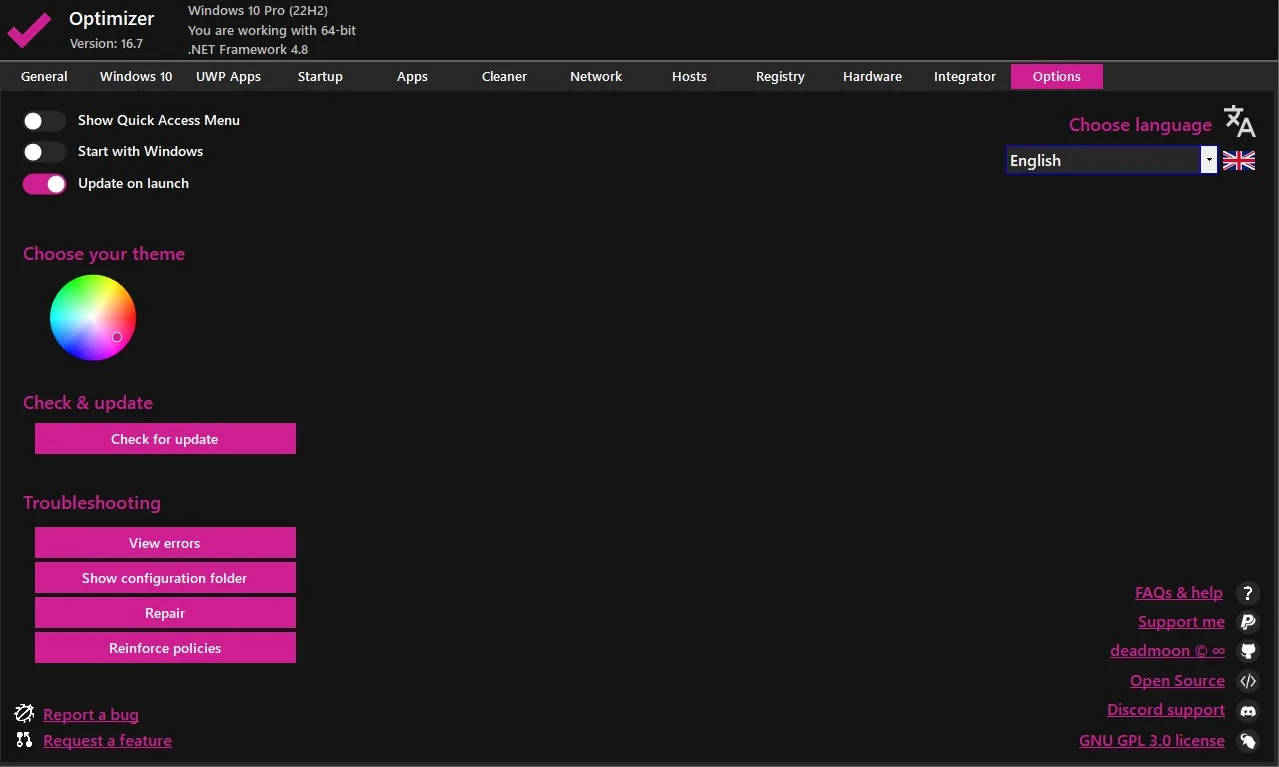The image size is (1279, 767).
Task: Open the Apps tab
Action: [x=412, y=76]
